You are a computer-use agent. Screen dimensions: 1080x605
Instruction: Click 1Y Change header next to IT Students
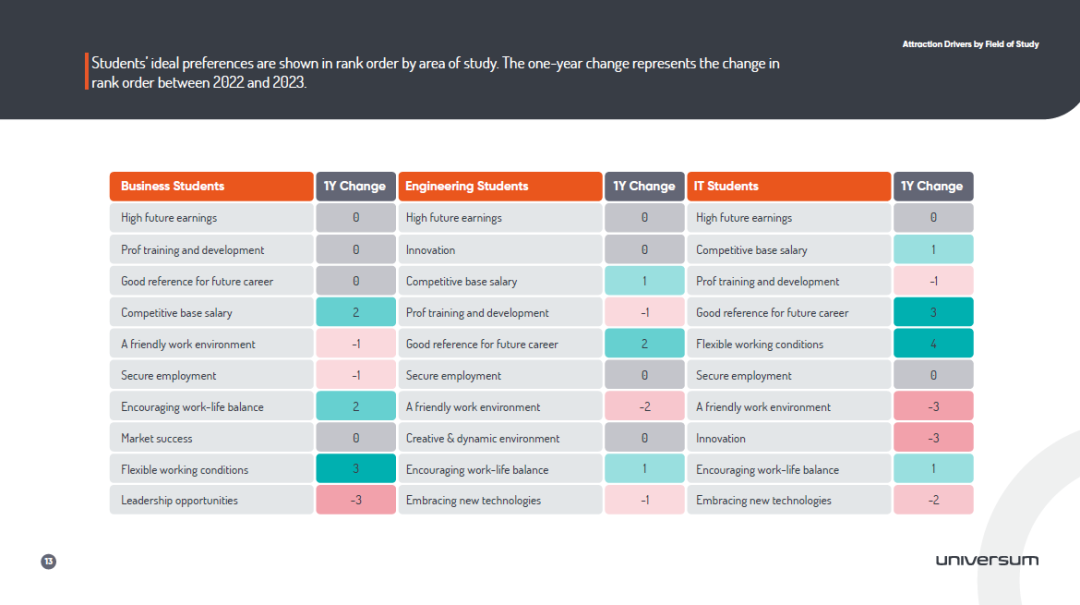point(933,186)
